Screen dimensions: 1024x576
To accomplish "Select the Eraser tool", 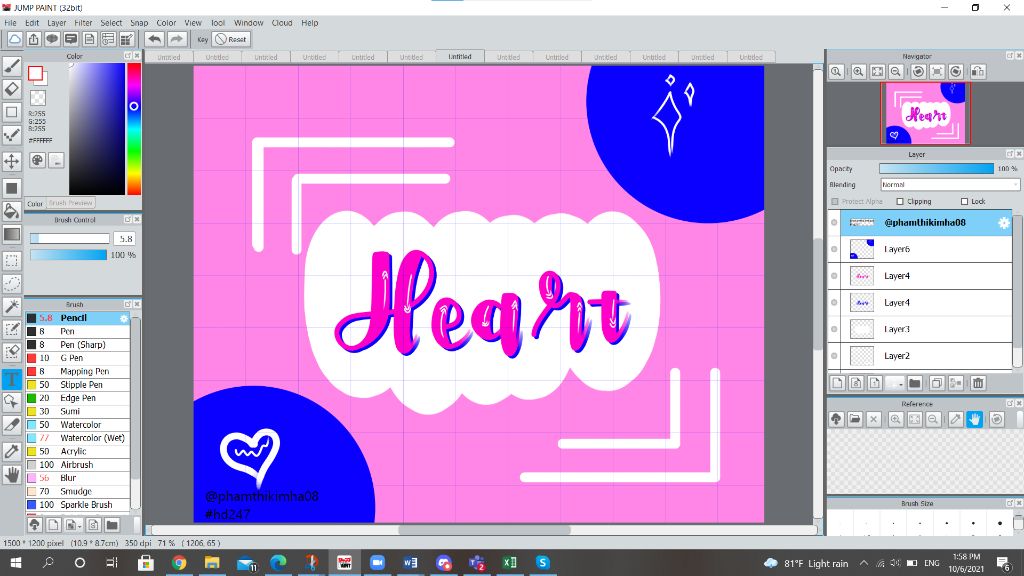I will (x=12, y=88).
